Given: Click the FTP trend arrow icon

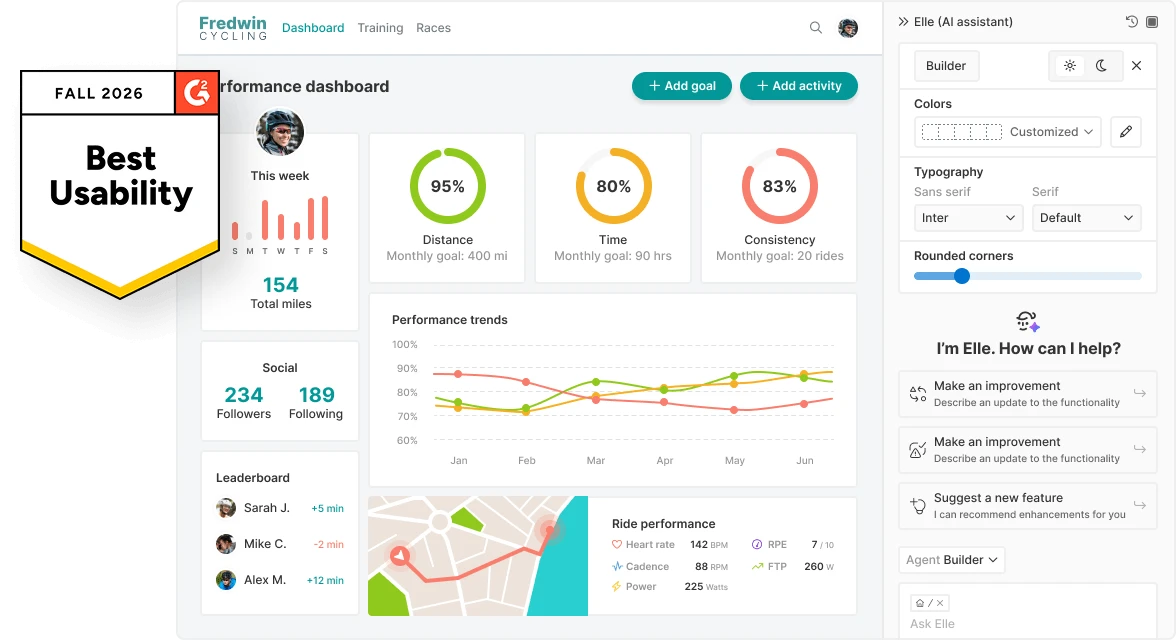Looking at the screenshot, I should click(x=757, y=566).
